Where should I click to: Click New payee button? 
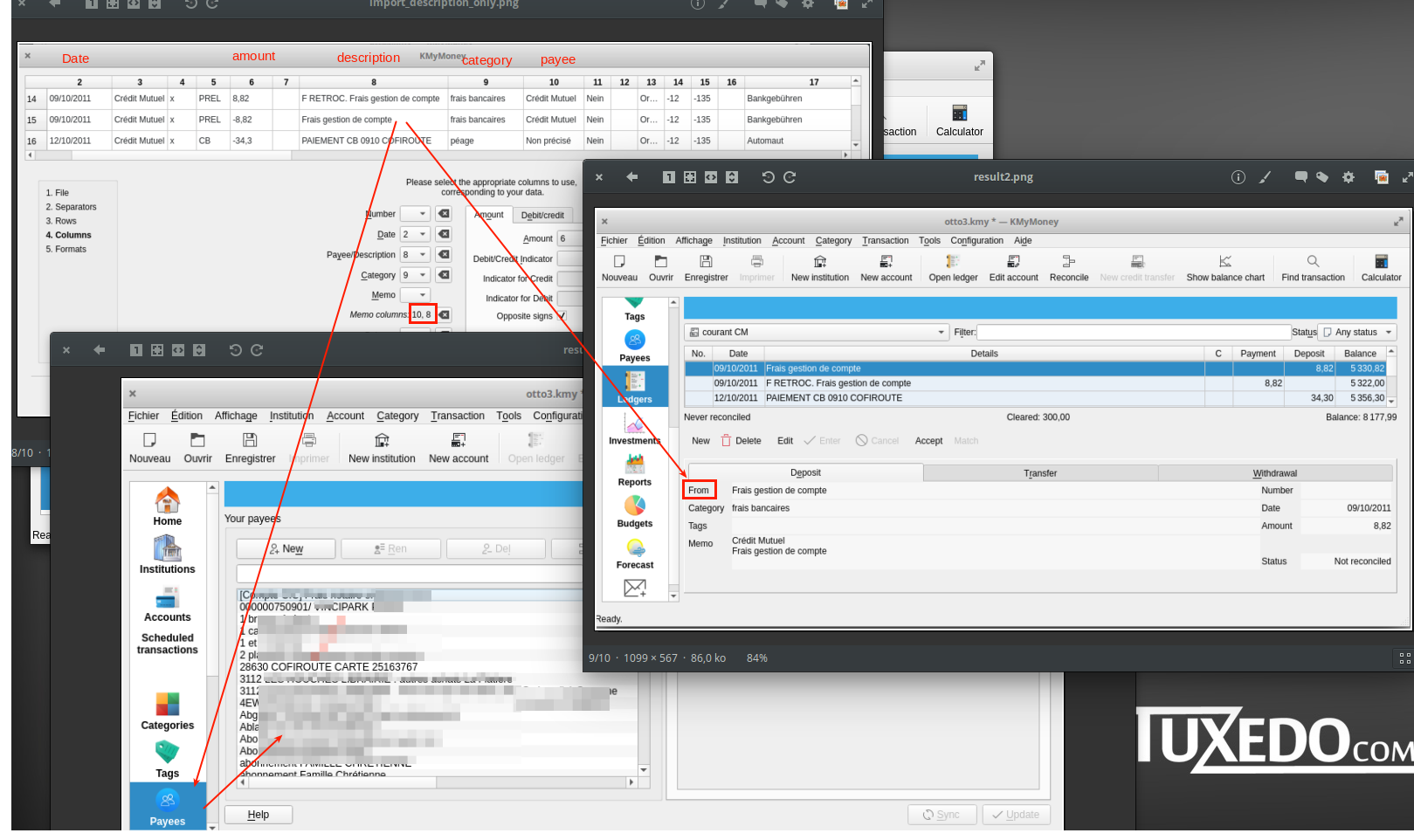click(x=286, y=548)
